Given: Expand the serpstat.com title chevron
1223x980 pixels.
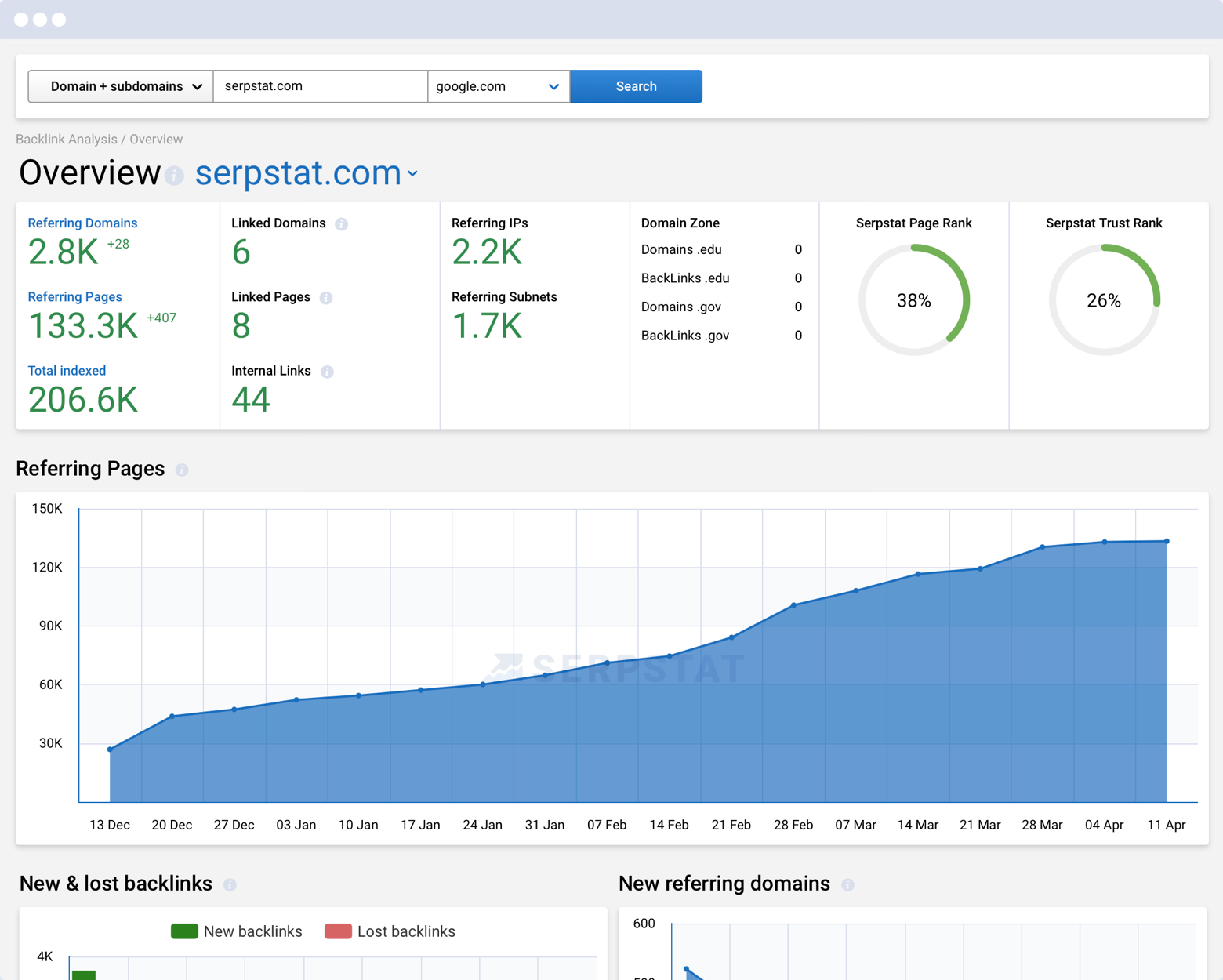Looking at the screenshot, I should tap(413, 174).
